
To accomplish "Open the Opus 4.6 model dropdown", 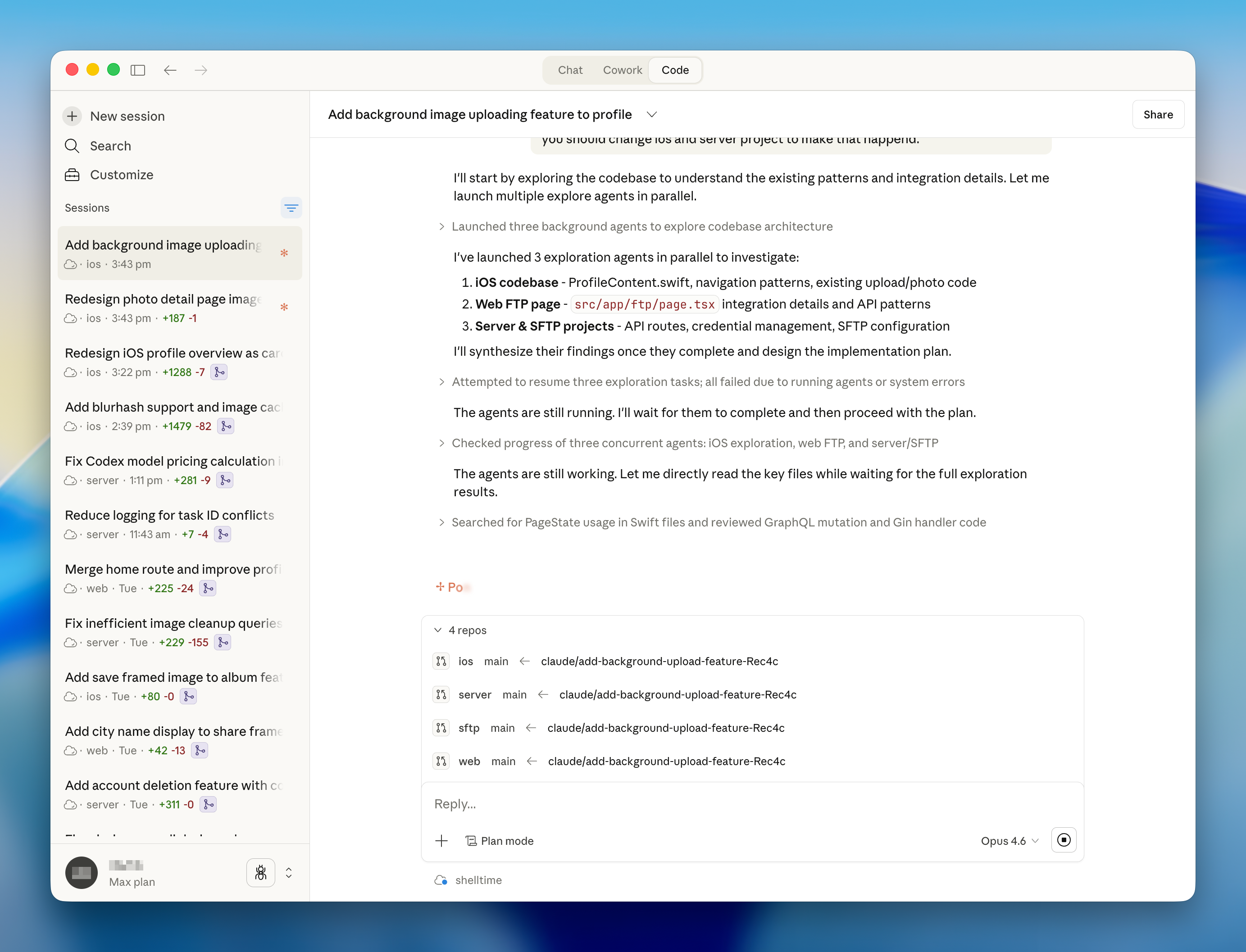I will (1009, 841).
